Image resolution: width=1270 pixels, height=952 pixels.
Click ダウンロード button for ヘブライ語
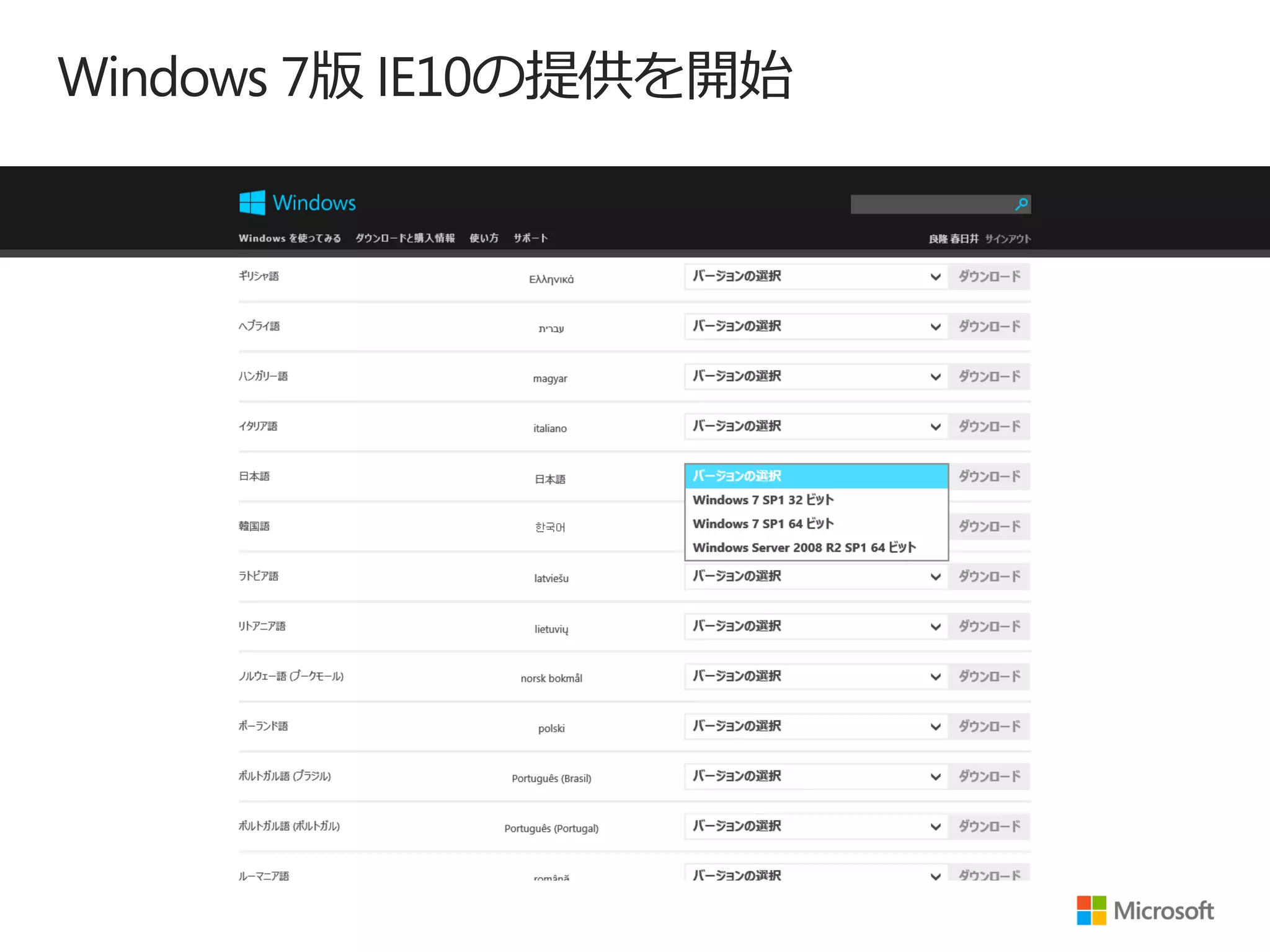[x=990, y=327]
